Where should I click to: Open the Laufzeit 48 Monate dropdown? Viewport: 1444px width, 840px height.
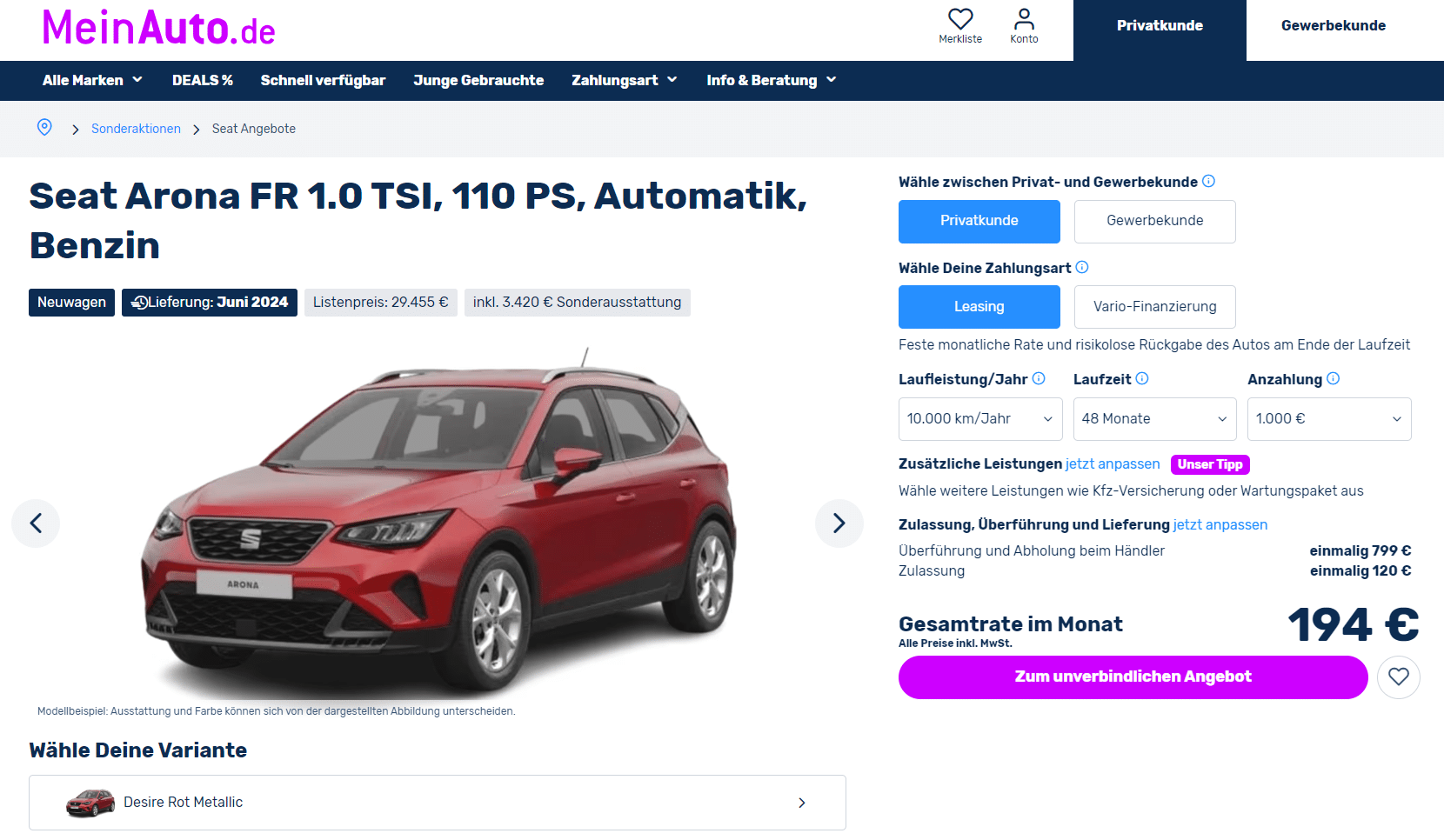click(x=1155, y=419)
